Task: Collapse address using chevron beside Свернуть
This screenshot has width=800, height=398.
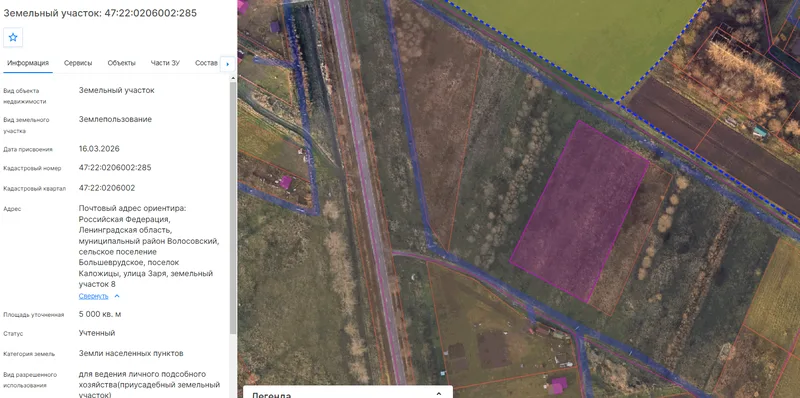Action: pyautogui.click(x=117, y=296)
